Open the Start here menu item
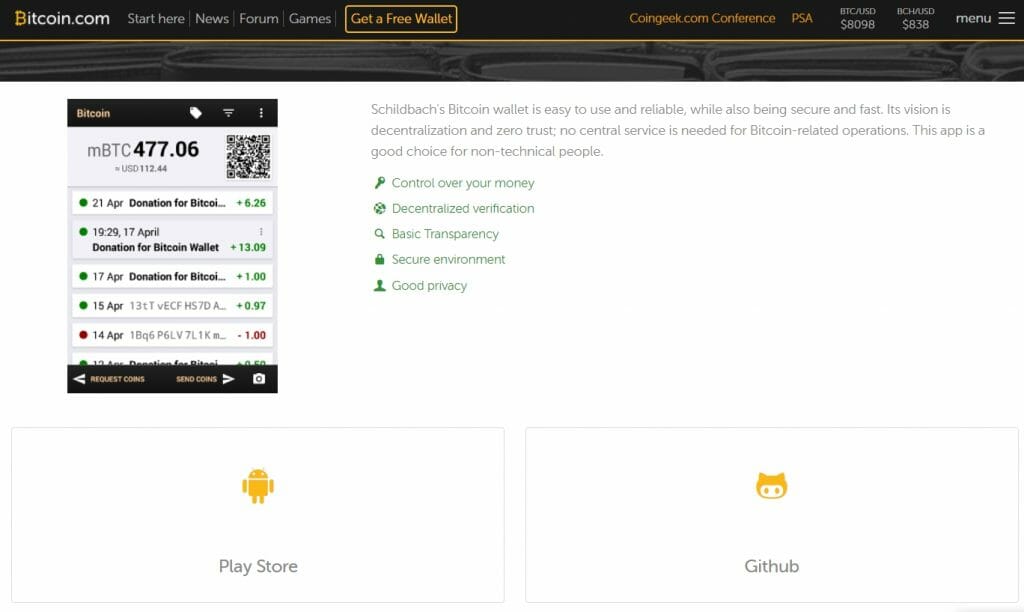Viewport: 1024px width, 612px height. point(156,19)
